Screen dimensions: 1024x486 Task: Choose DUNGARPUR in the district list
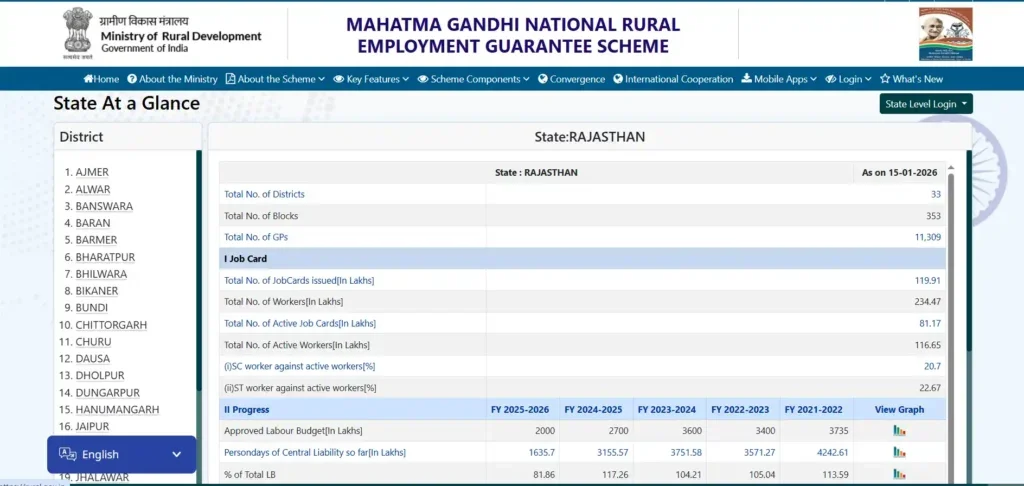(107, 393)
